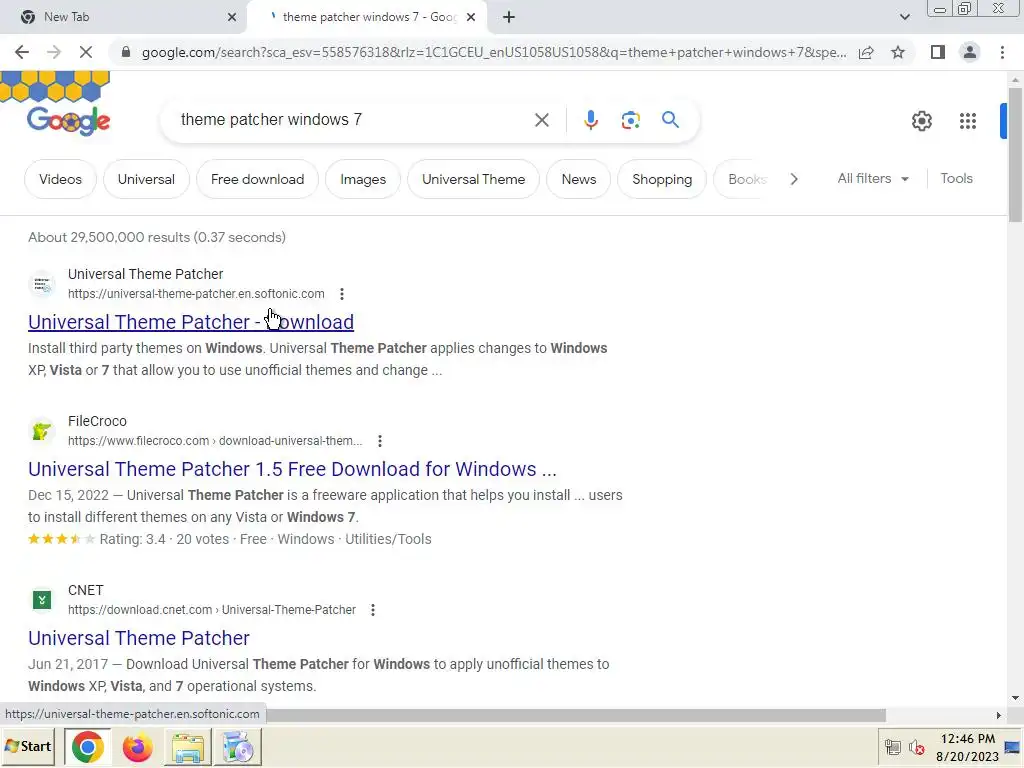Expand the tab search dropdown arrow
The image size is (1024, 768).
tap(904, 17)
